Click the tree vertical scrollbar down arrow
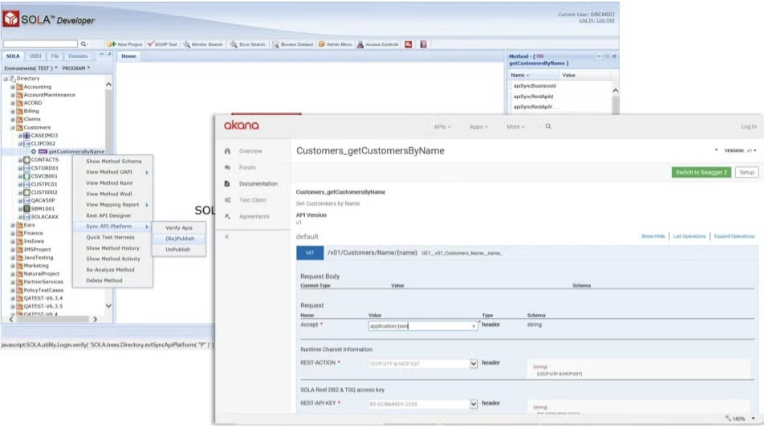The height and width of the screenshot is (428, 764). tap(108, 306)
